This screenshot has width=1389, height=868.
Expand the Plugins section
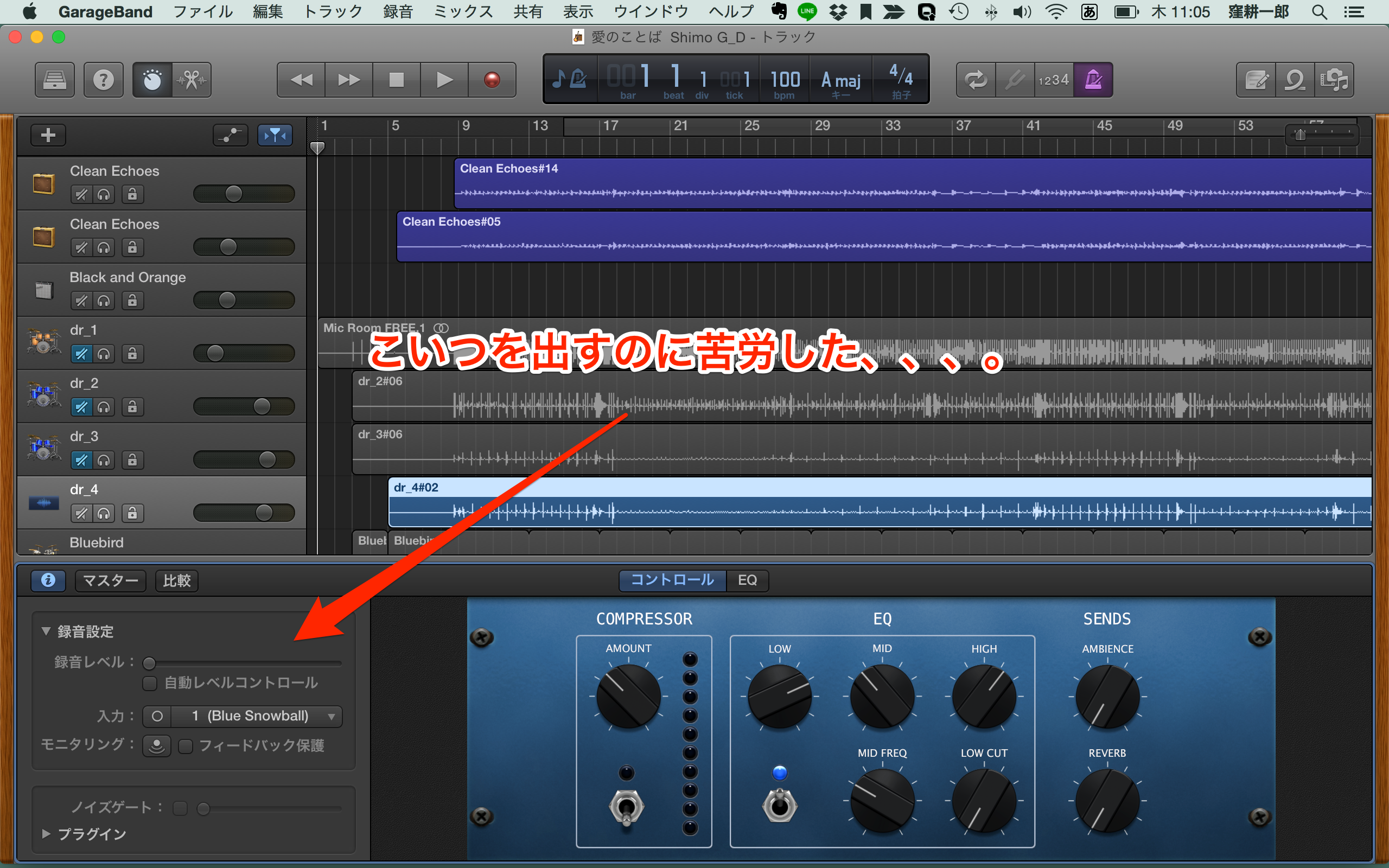click(x=47, y=834)
